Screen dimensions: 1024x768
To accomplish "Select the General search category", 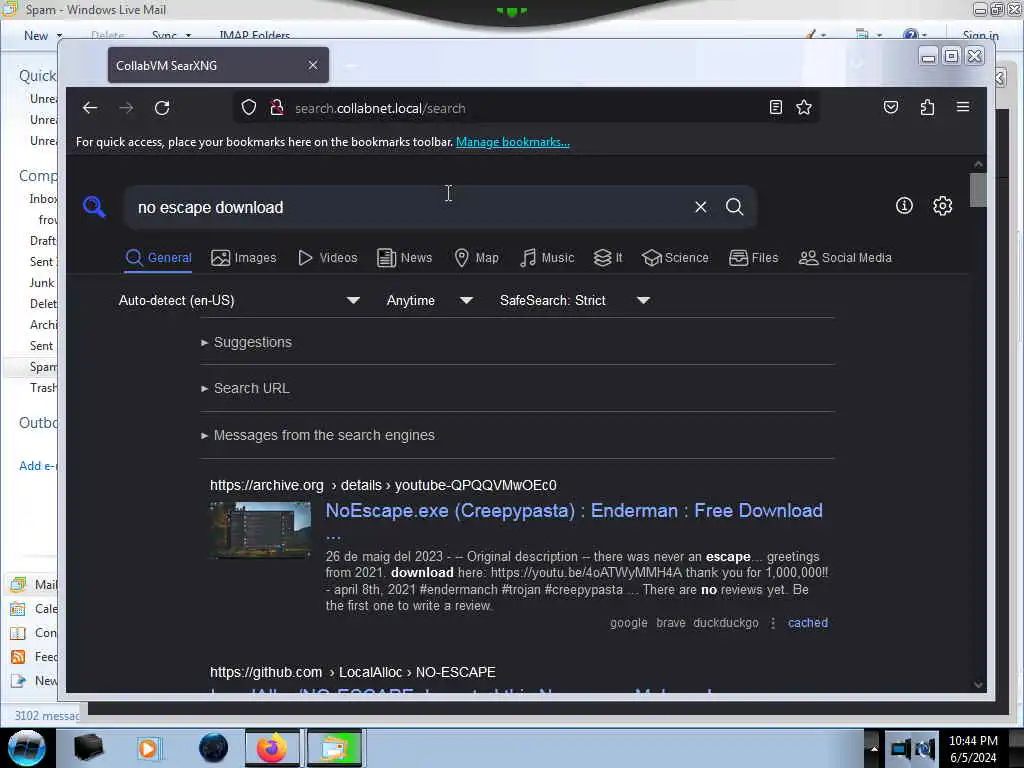I will coord(158,258).
